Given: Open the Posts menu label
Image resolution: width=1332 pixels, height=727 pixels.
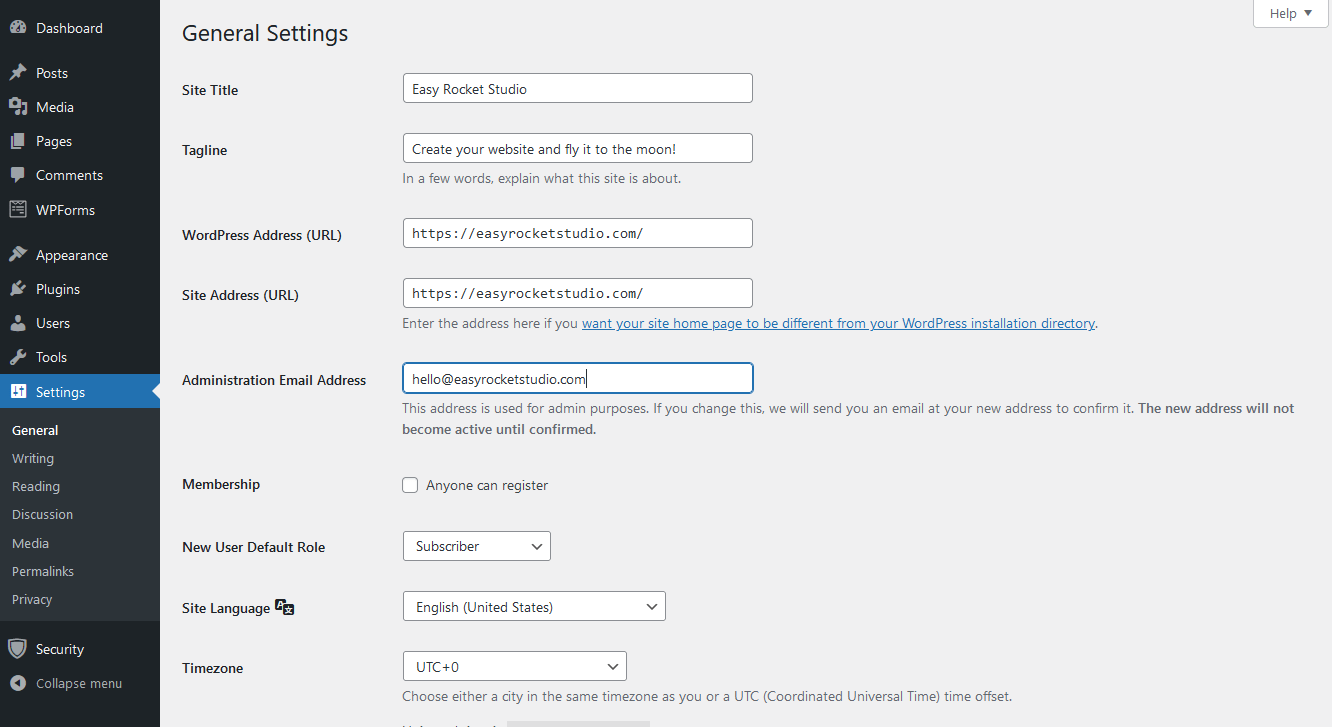Looking at the screenshot, I should (52, 73).
